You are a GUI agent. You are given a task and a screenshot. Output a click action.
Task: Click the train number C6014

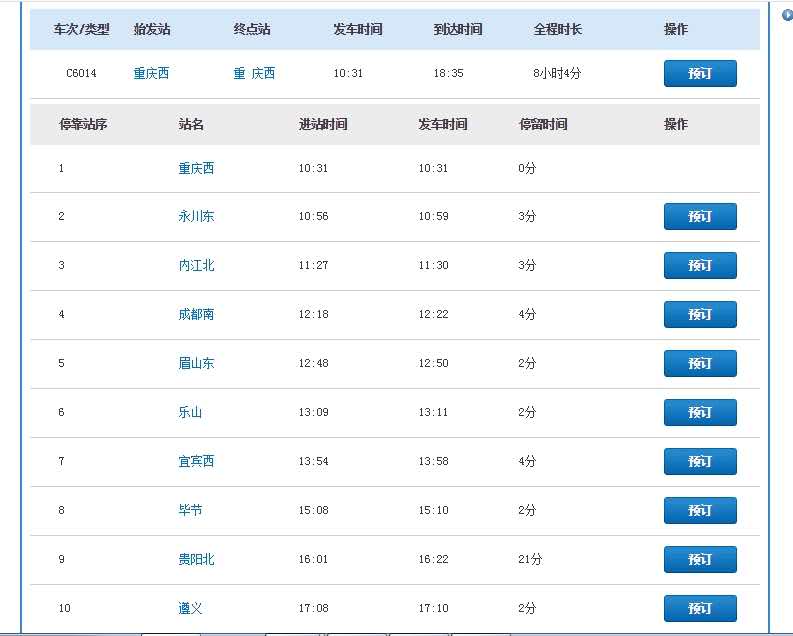[81, 73]
